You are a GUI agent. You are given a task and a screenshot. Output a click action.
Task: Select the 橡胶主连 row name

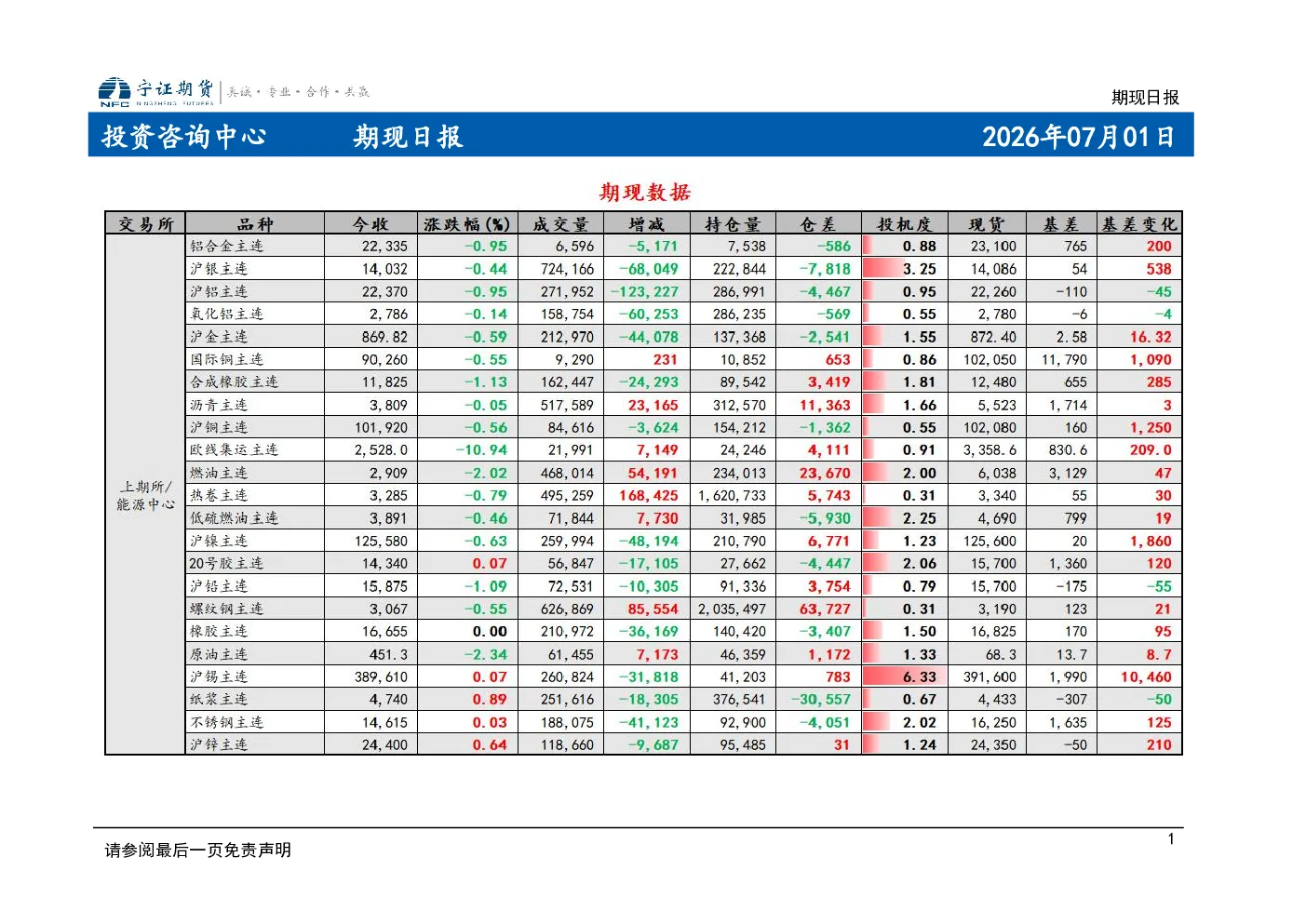[219, 631]
